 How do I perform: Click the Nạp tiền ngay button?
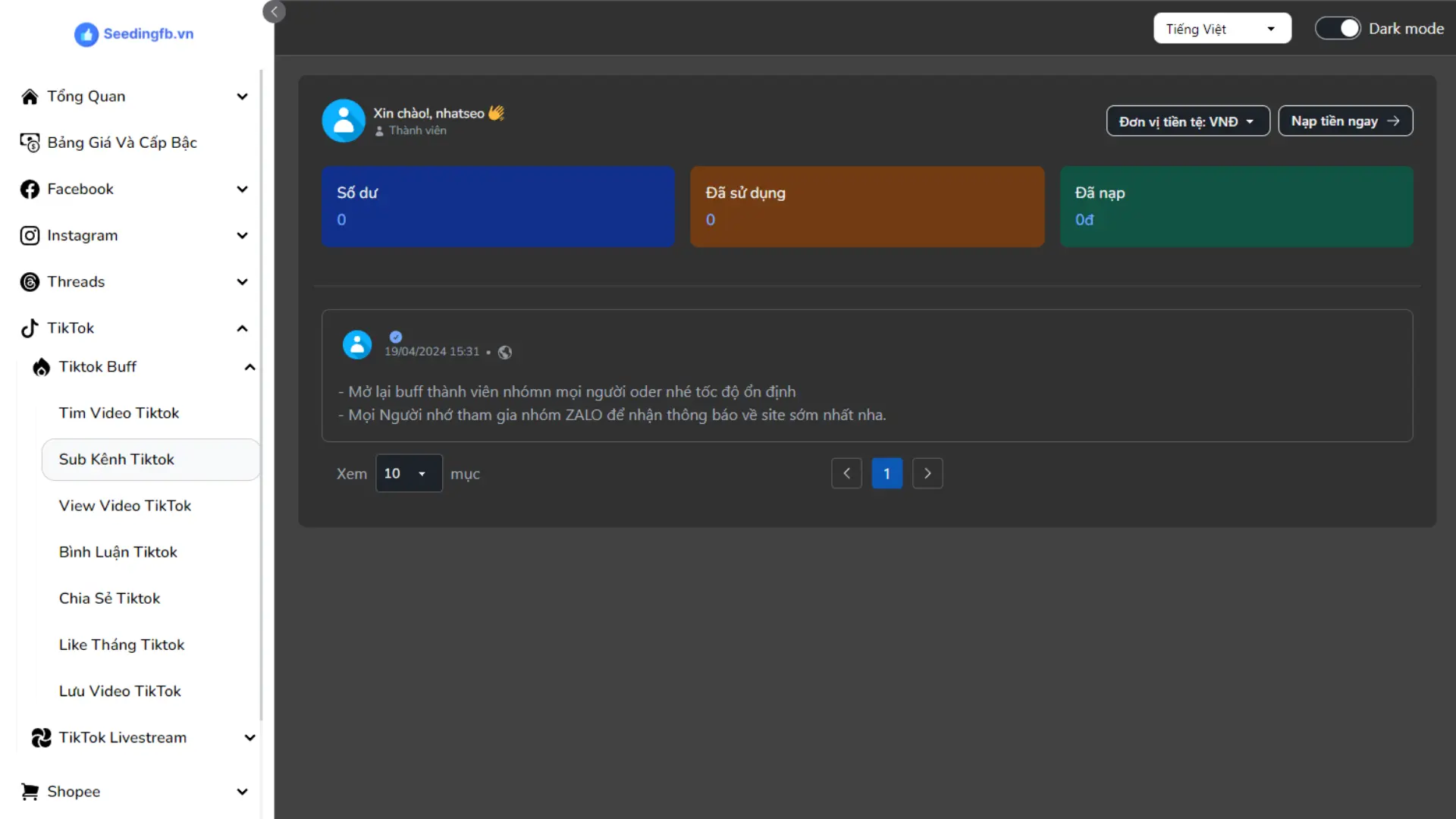1345,121
